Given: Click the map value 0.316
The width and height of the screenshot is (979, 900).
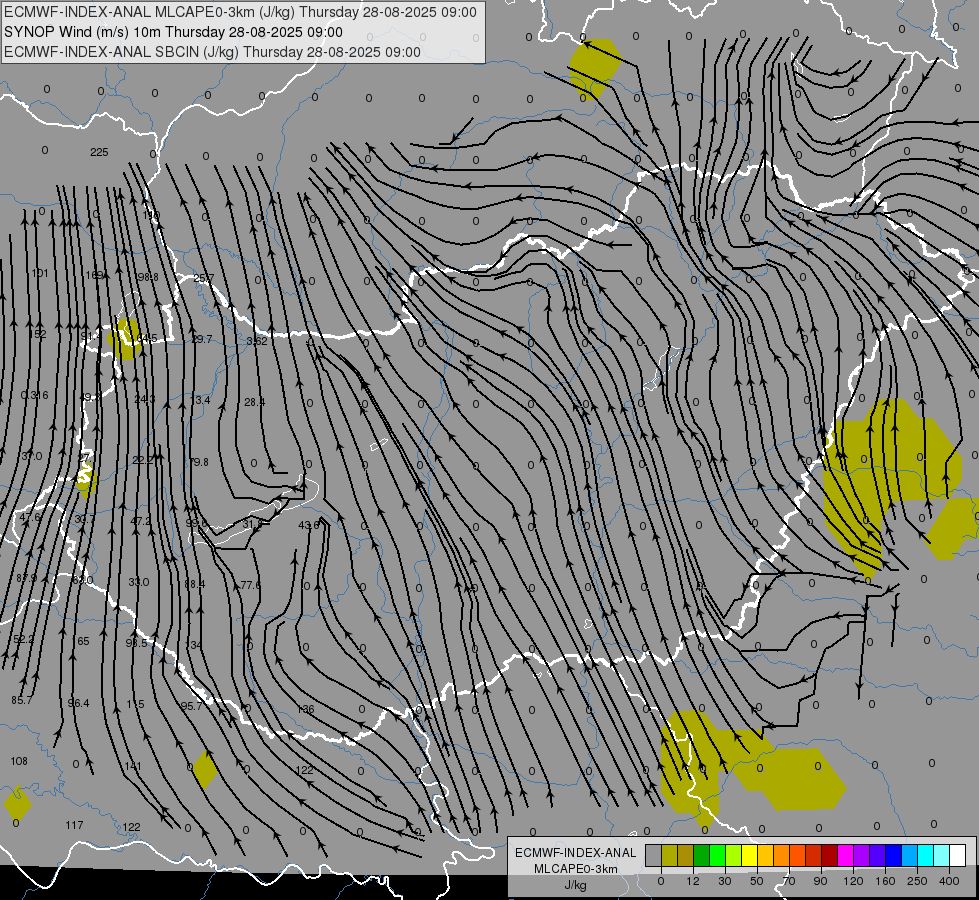Looking at the screenshot, I should (34, 395).
